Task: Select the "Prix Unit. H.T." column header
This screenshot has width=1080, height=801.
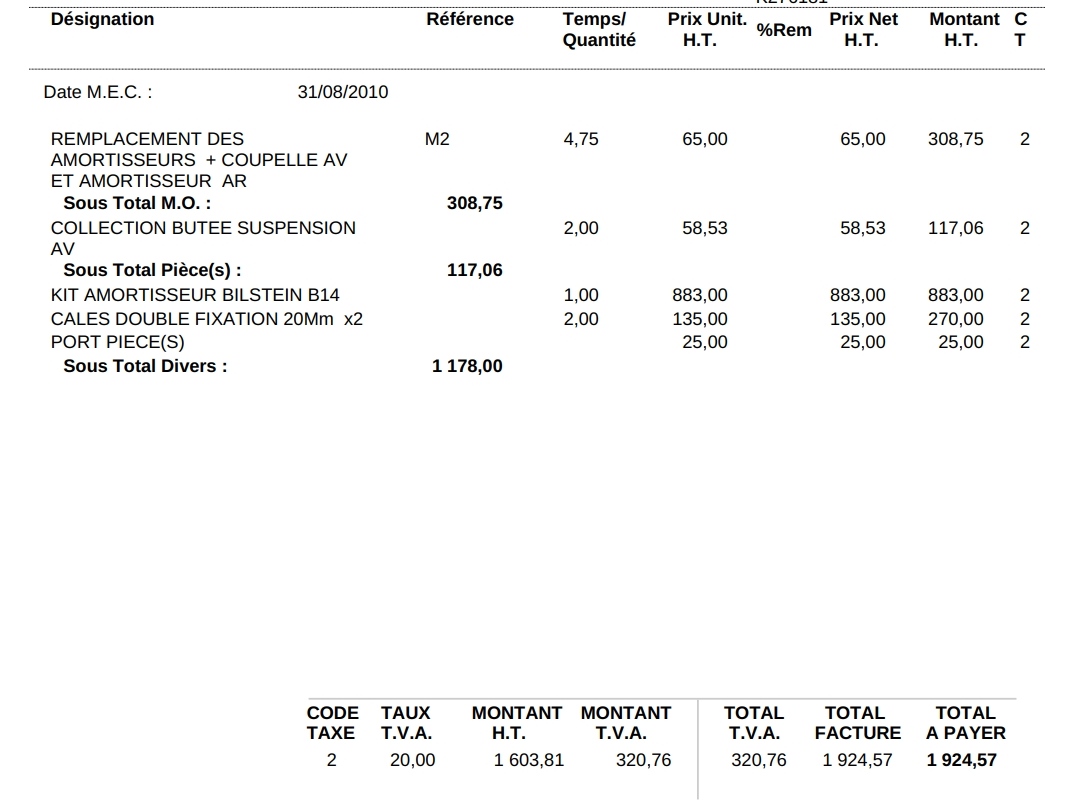Action: click(x=707, y=30)
